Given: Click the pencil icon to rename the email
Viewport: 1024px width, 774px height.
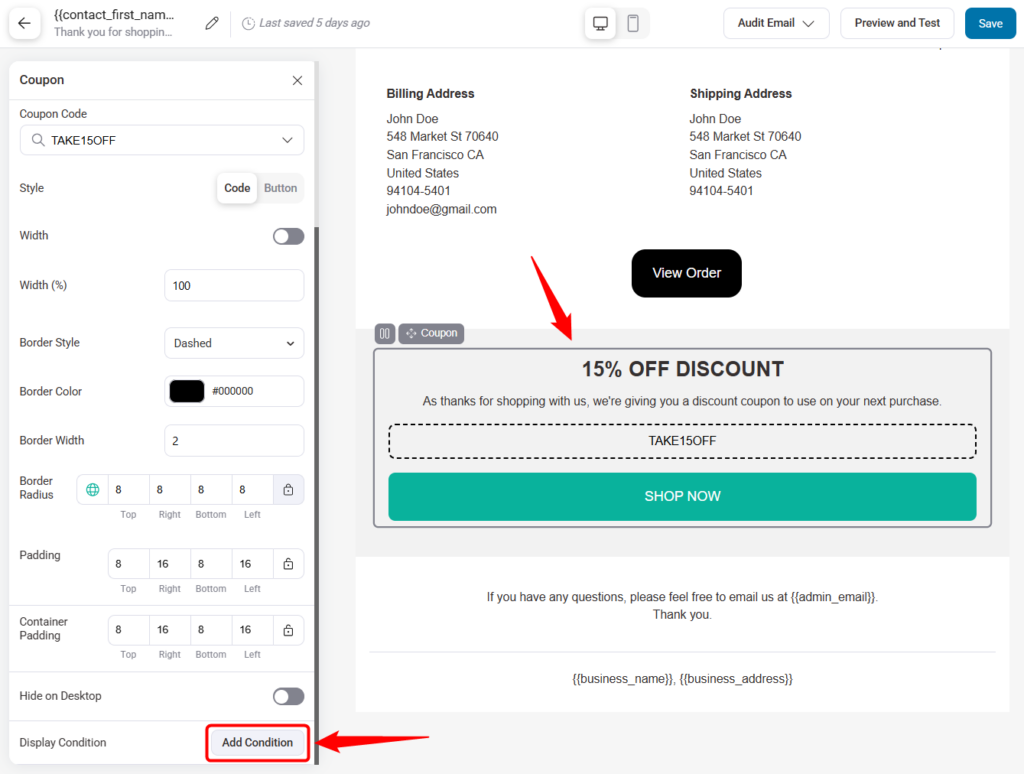Looking at the screenshot, I should pyautogui.click(x=211, y=22).
